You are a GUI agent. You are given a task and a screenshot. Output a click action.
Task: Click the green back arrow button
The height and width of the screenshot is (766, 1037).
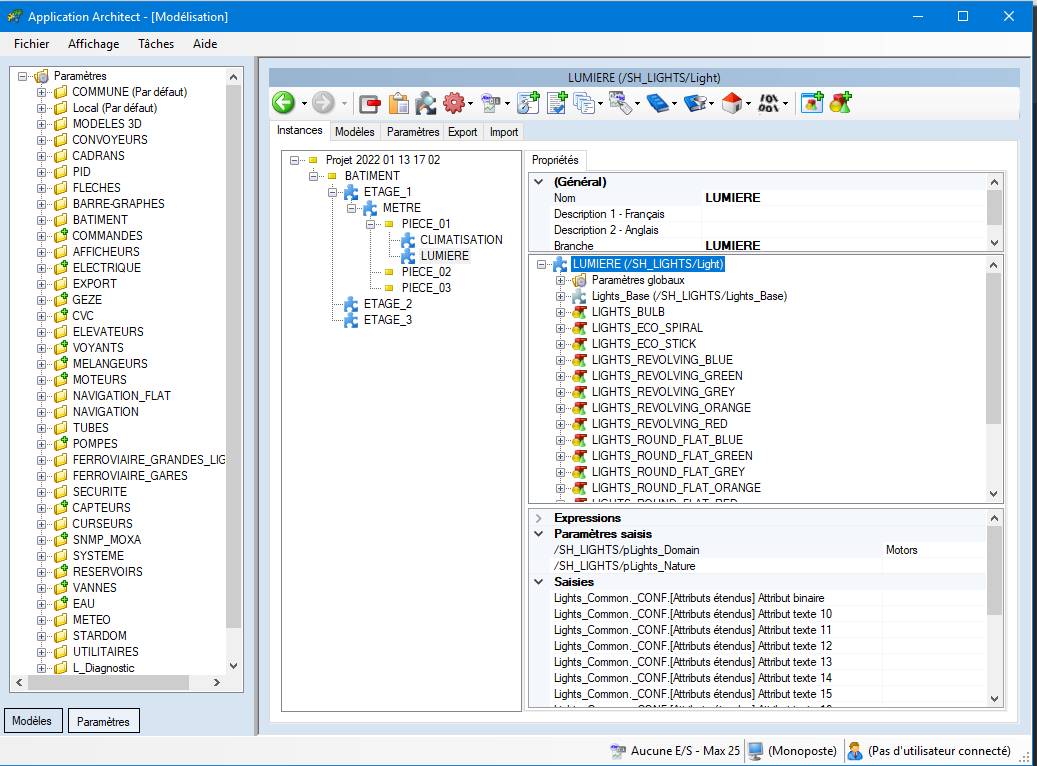(284, 103)
